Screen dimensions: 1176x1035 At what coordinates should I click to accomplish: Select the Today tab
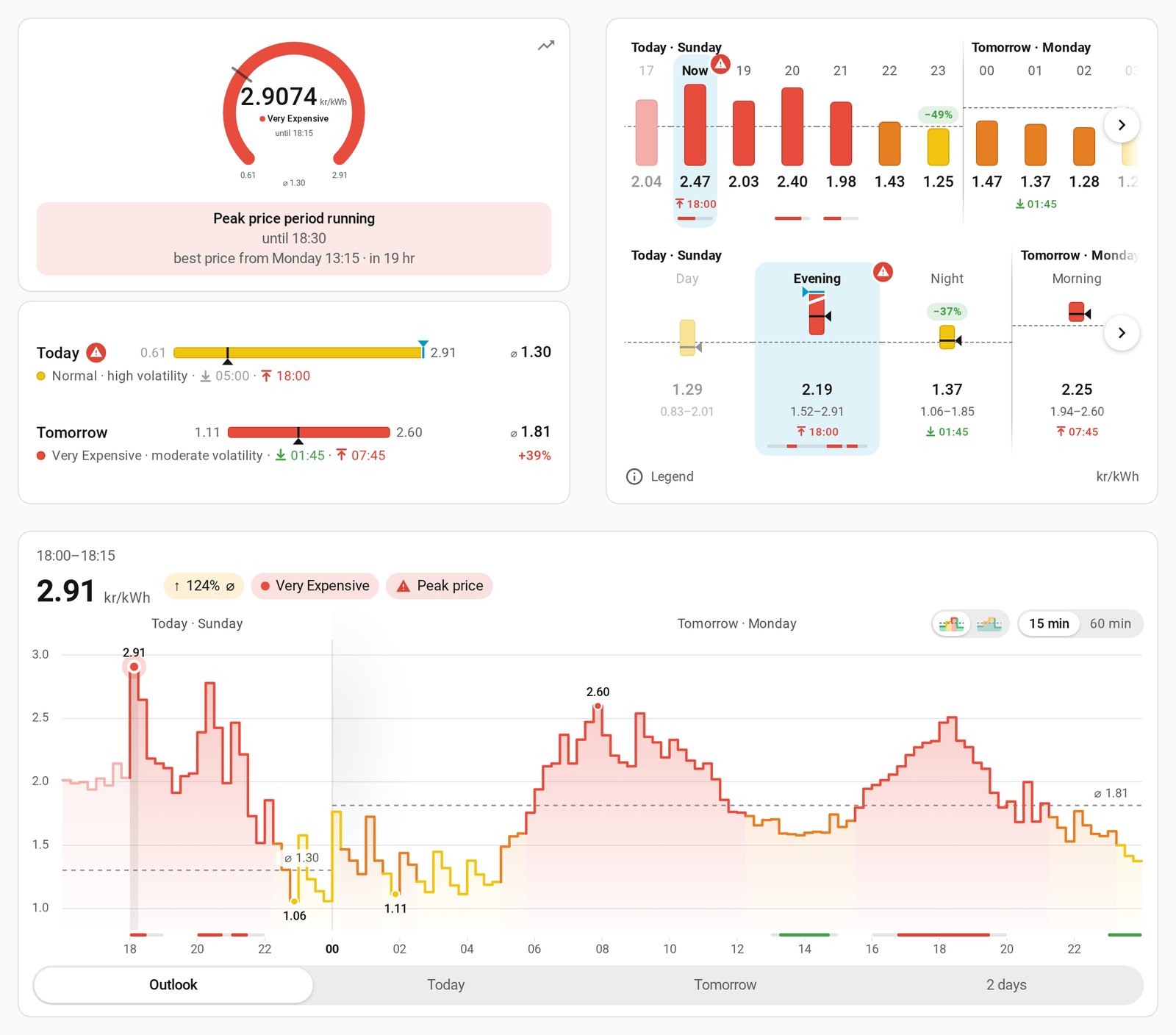point(446,985)
